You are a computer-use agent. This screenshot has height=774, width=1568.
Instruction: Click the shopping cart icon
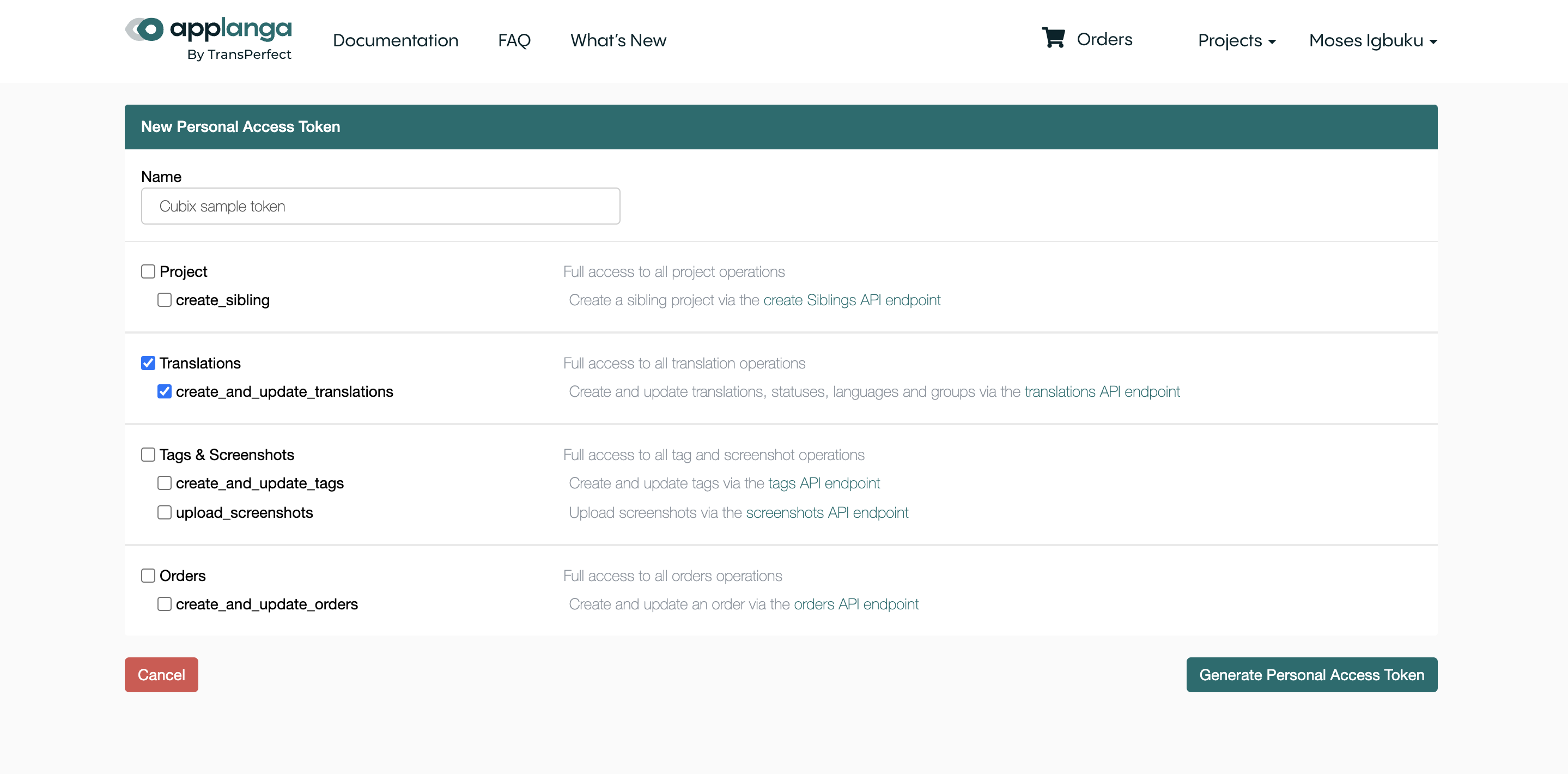click(1053, 38)
